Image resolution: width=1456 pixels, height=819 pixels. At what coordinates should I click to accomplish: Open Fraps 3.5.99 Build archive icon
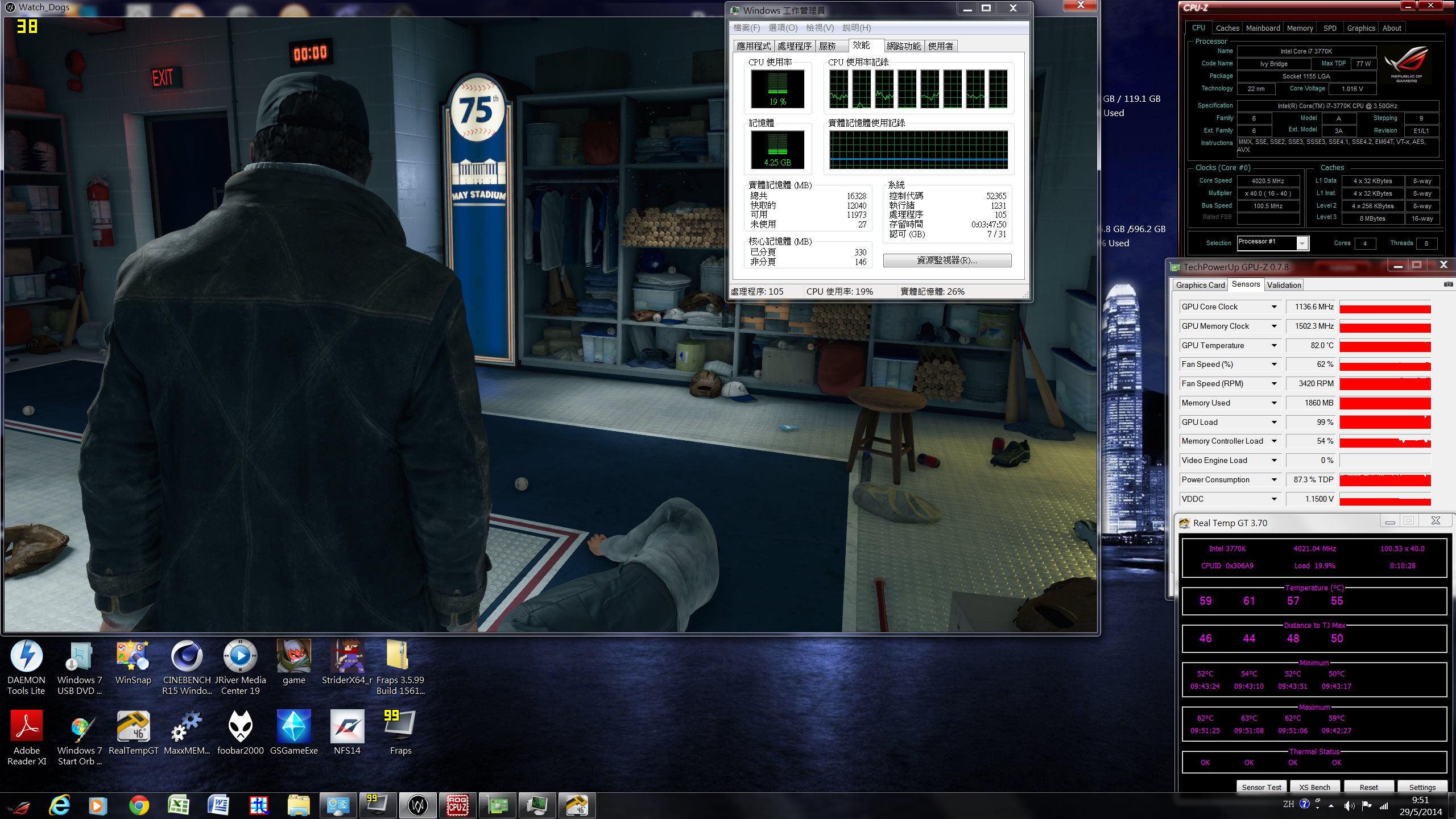[x=400, y=667]
